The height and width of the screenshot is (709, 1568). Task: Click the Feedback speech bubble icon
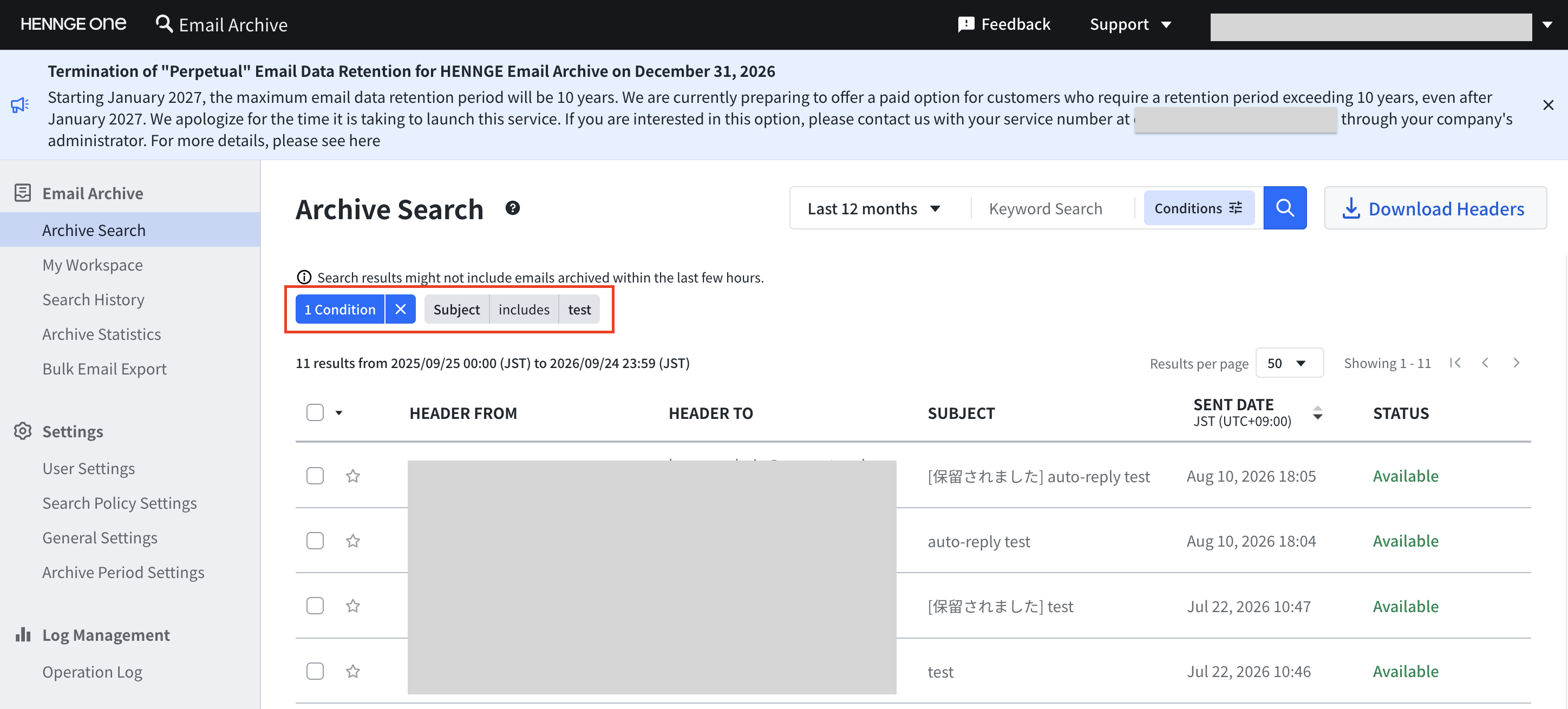pos(966,24)
